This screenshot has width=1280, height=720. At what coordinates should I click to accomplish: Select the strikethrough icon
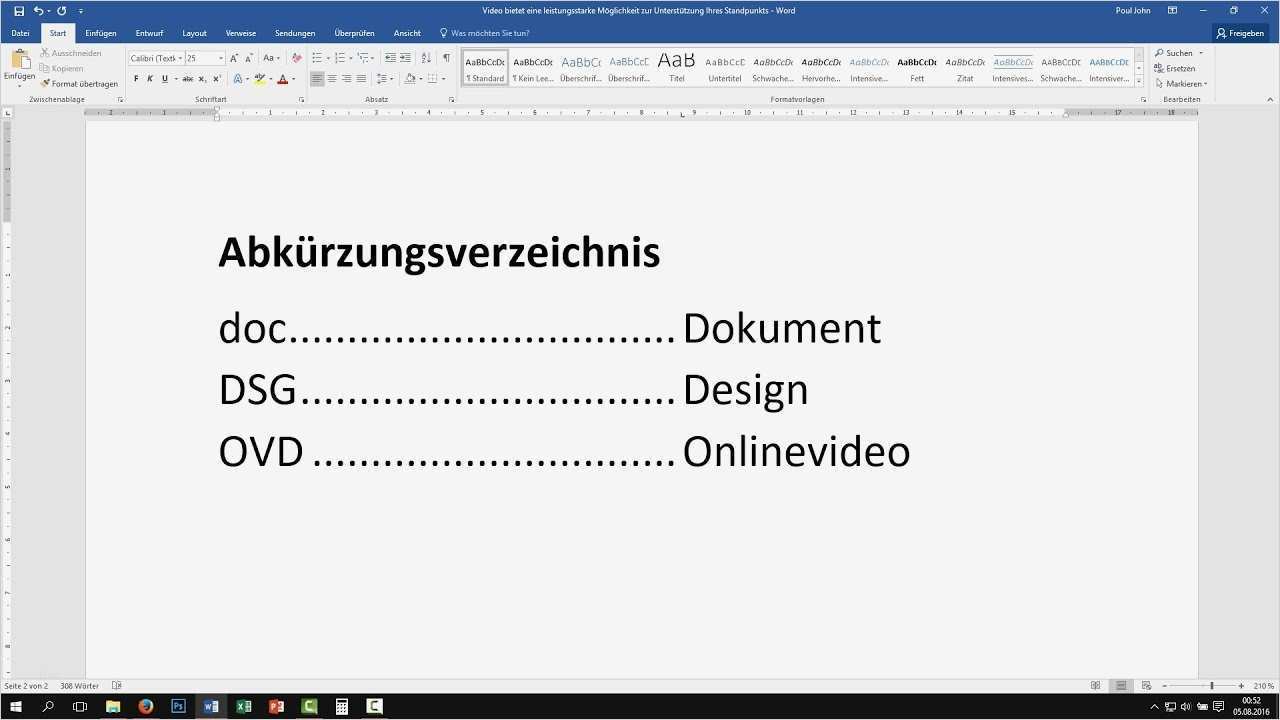[188, 78]
